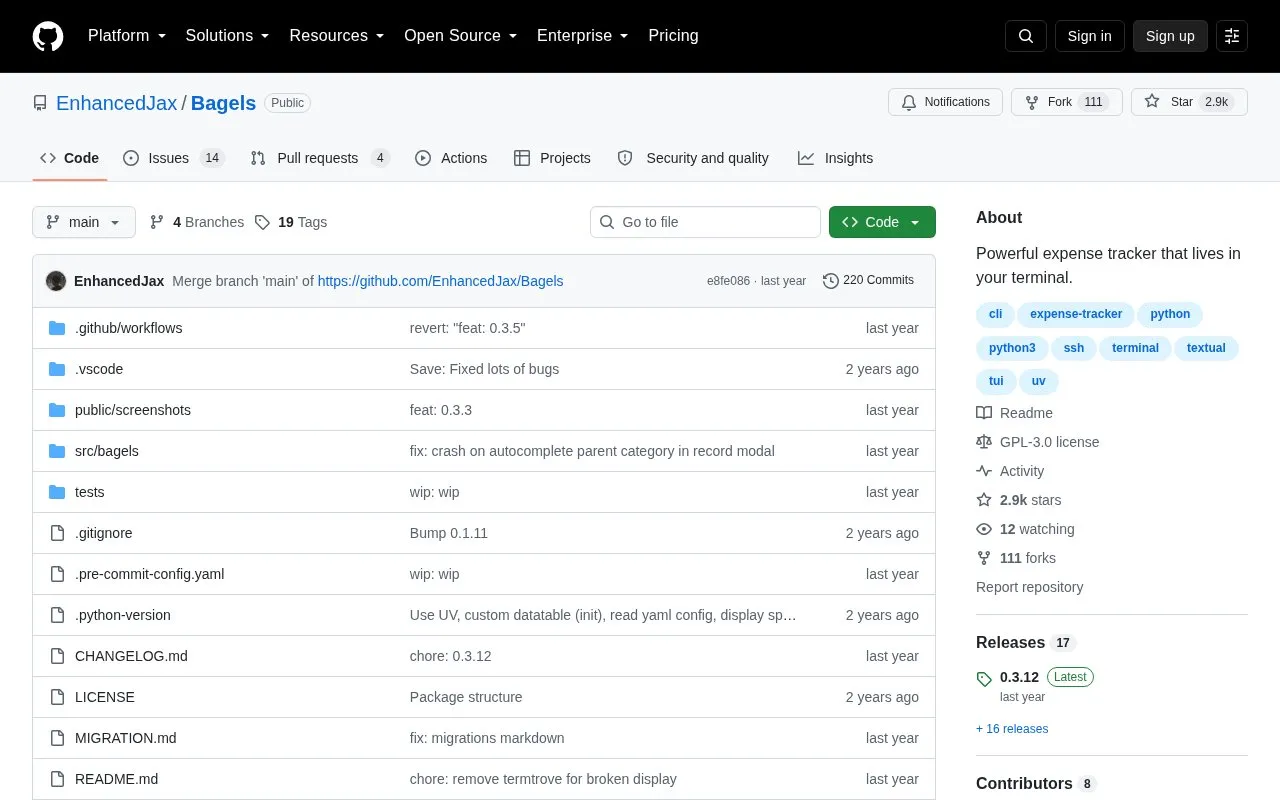Open the src/bagels folder
The image size is (1280, 800).
[x=107, y=451]
